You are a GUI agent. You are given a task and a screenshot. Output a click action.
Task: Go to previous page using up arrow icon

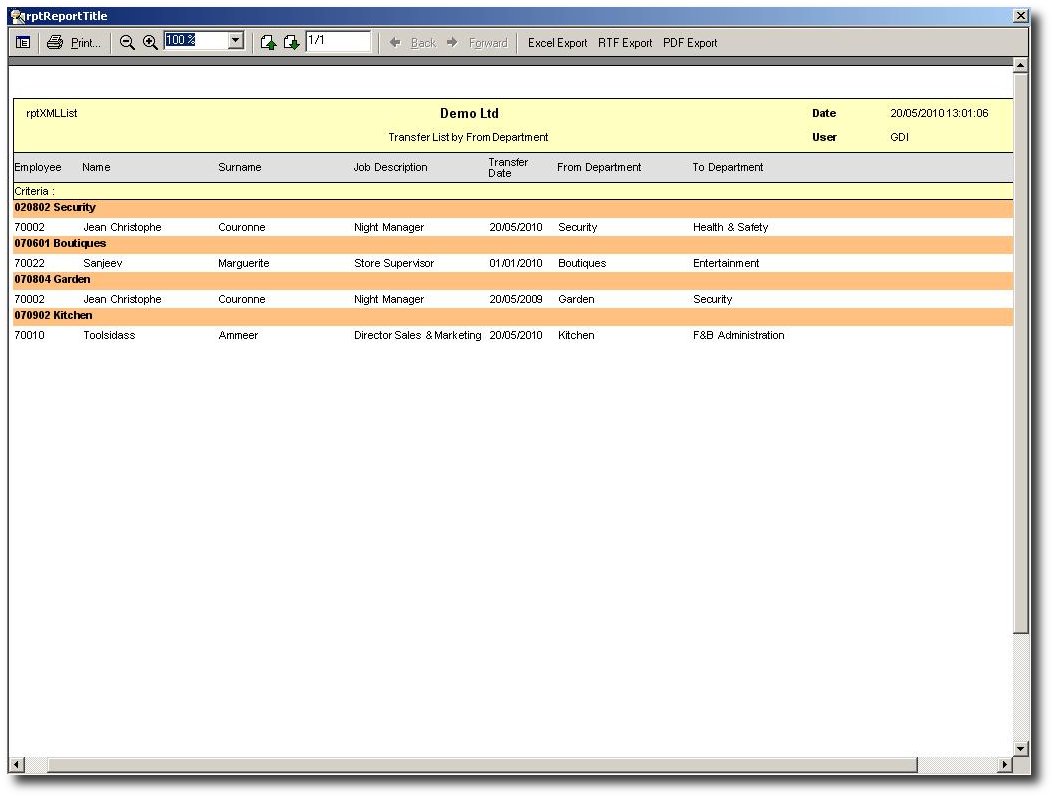pos(268,43)
